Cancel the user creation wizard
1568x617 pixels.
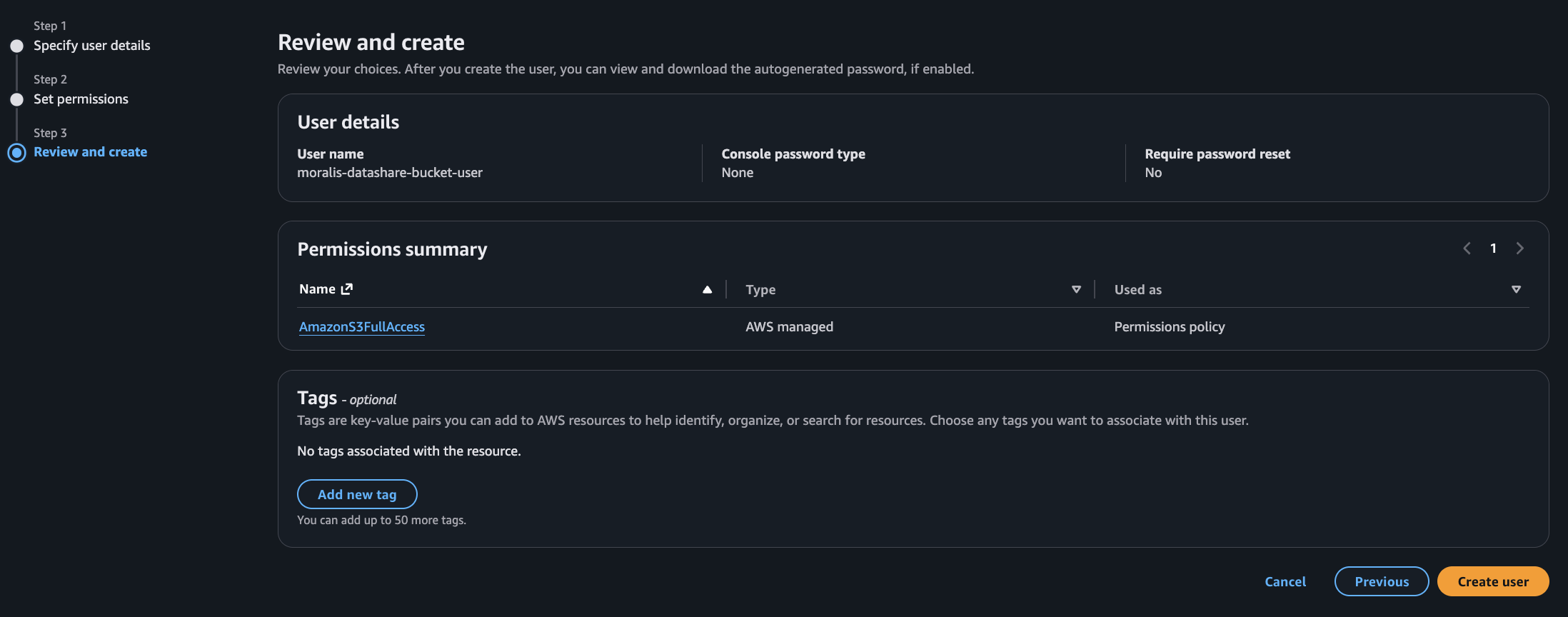1285,581
